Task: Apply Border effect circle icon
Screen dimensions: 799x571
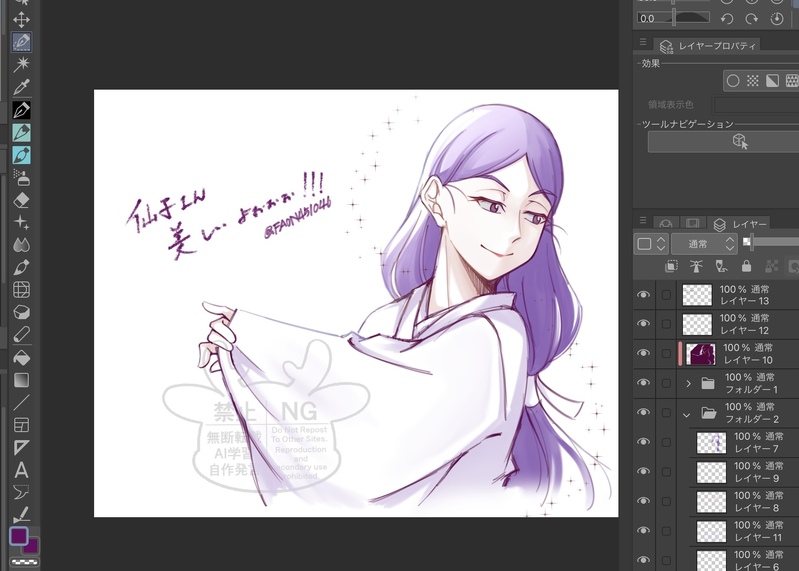Action: 733,81
